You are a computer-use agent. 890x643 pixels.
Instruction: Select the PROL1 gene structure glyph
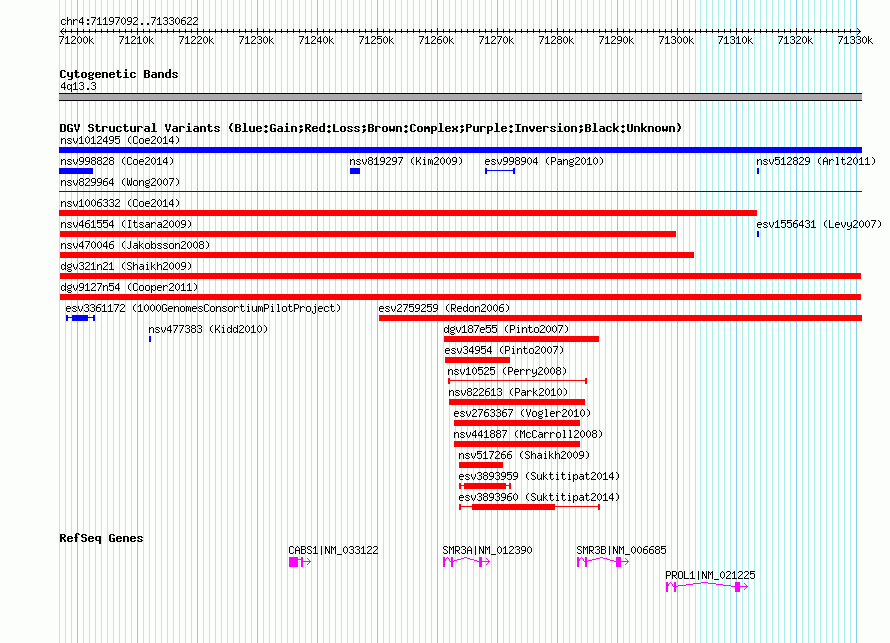tap(707, 587)
